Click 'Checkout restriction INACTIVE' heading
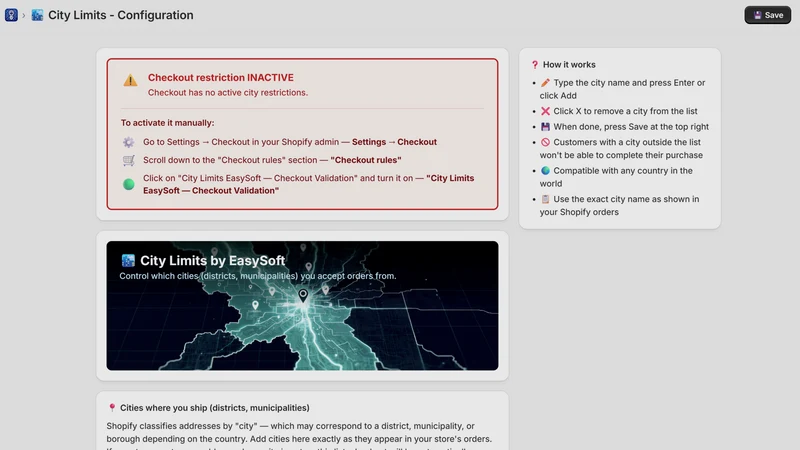This screenshot has height=450, width=800. pos(221,78)
